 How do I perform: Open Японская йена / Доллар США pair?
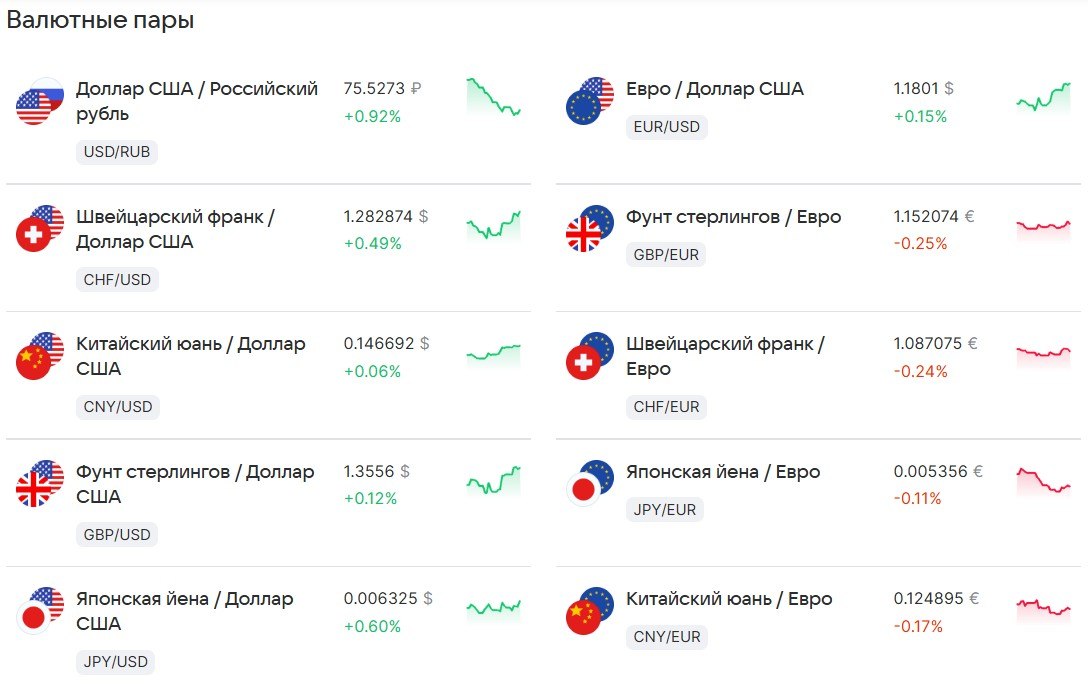185,611
